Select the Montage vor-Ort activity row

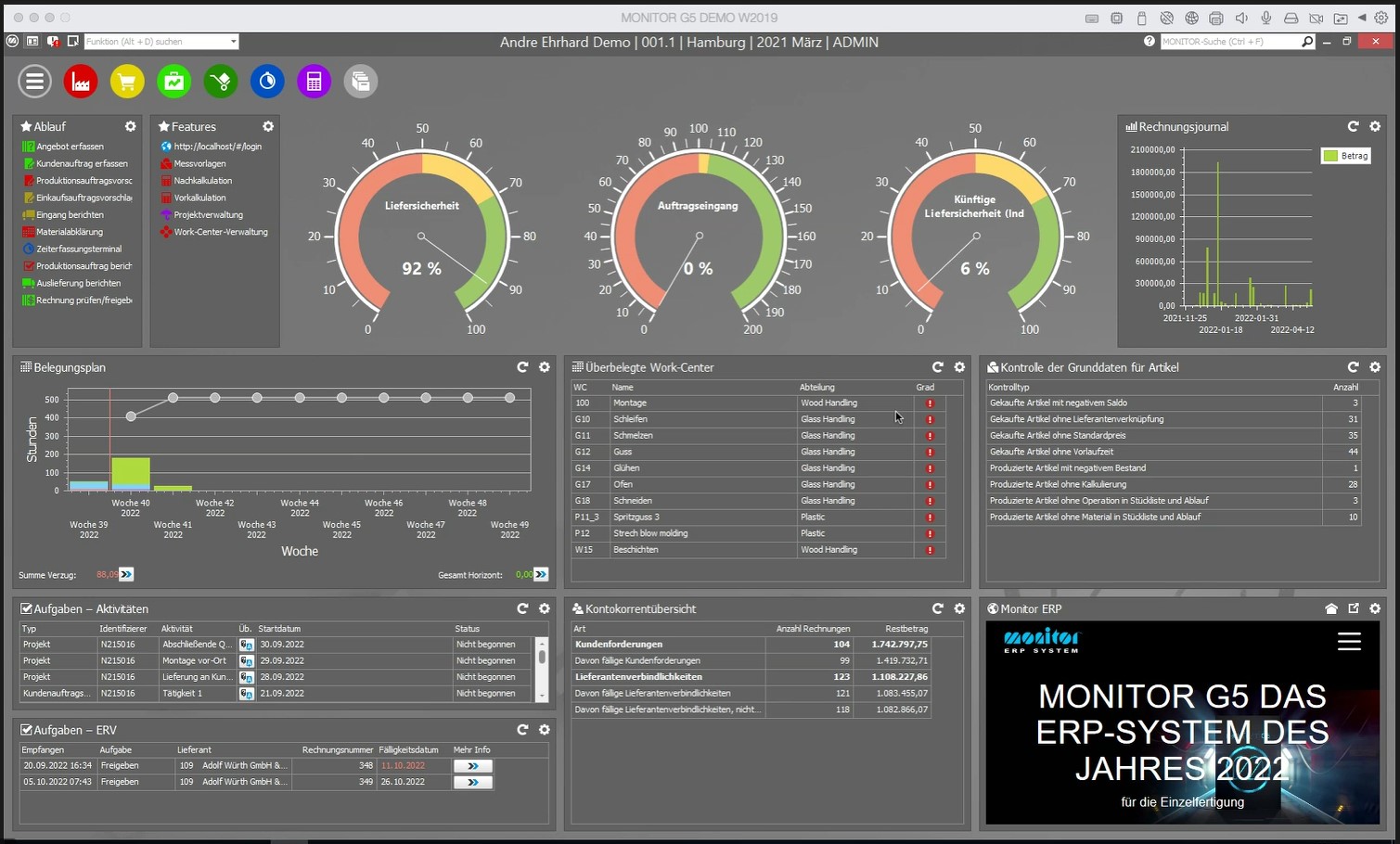pyautogui.click(x=275, y=661)
